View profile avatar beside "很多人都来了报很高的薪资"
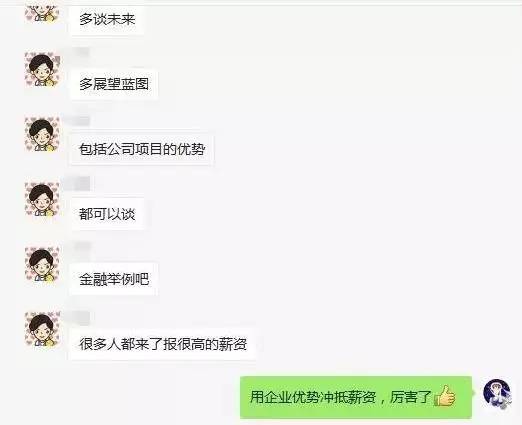The height and width of the screenshot is (425, 522). (x=42, y=330)
